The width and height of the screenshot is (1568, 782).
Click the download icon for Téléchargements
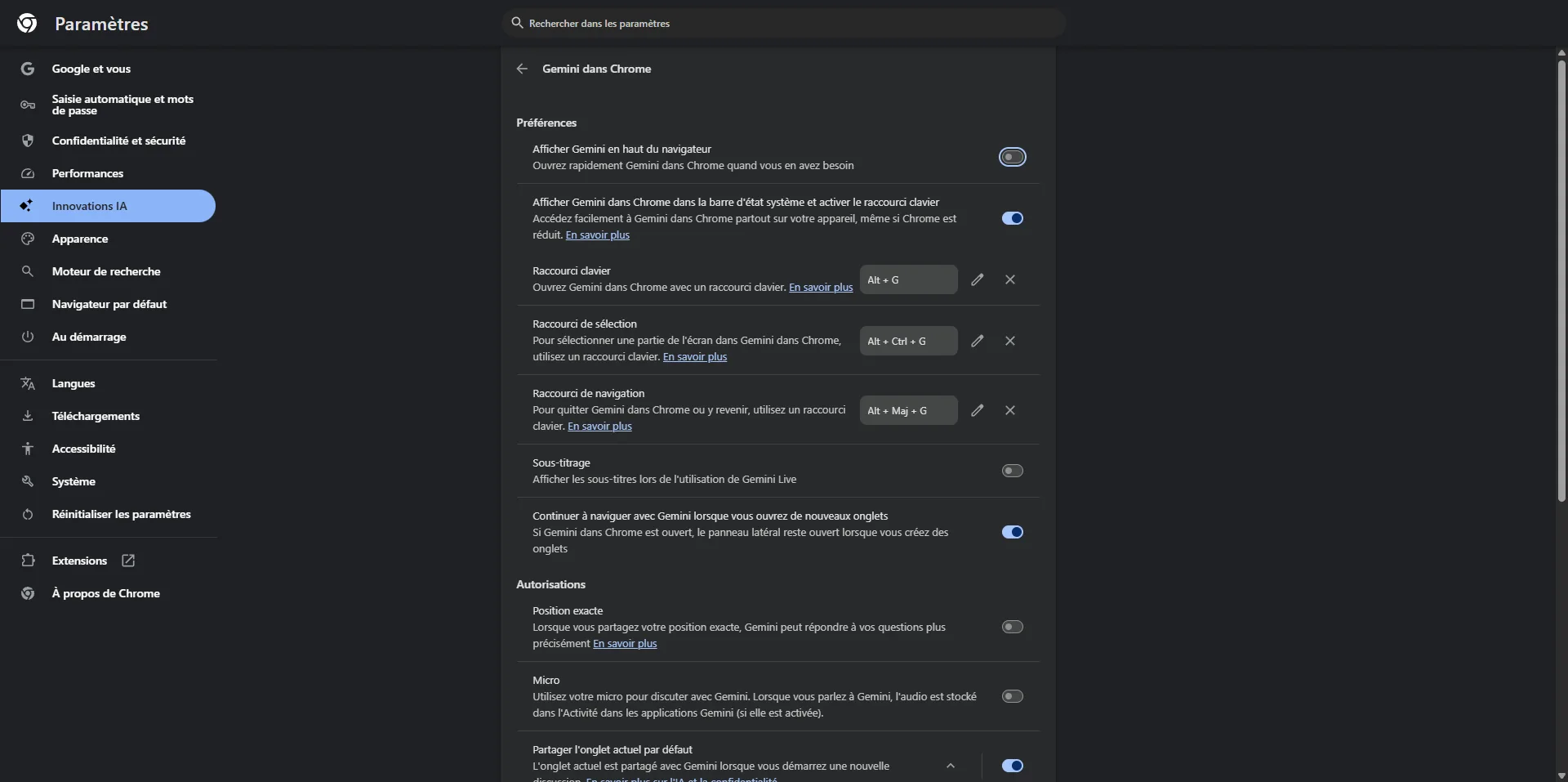[x=28, y=416]
